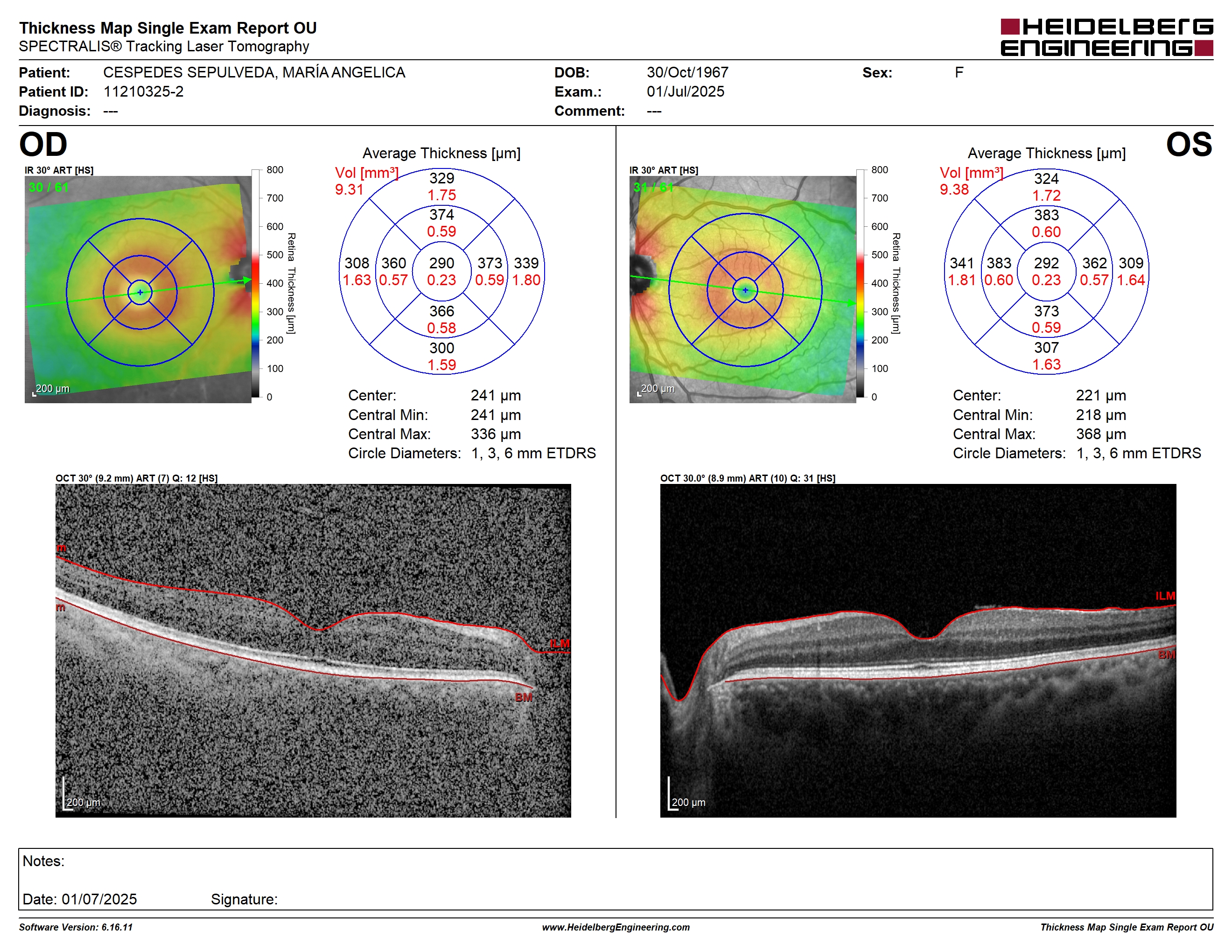The height and width of the screenshot is (952, 1232).
Task: Click the large OS eye heading
Action: tap(1189, 144)
